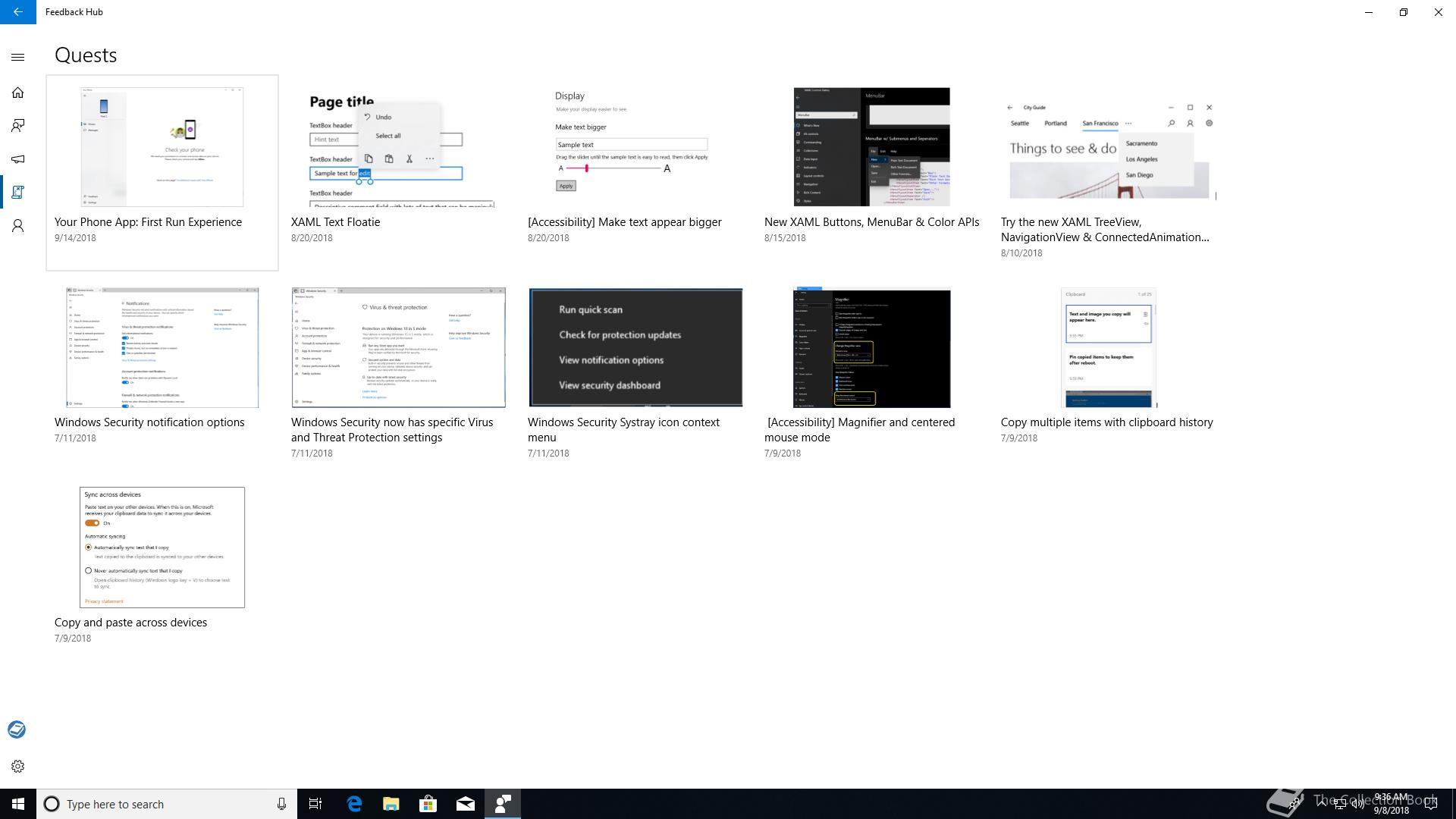Click 'Windows Security notification options' title
The image size is (1456, 819).
[x=149, y=422]
